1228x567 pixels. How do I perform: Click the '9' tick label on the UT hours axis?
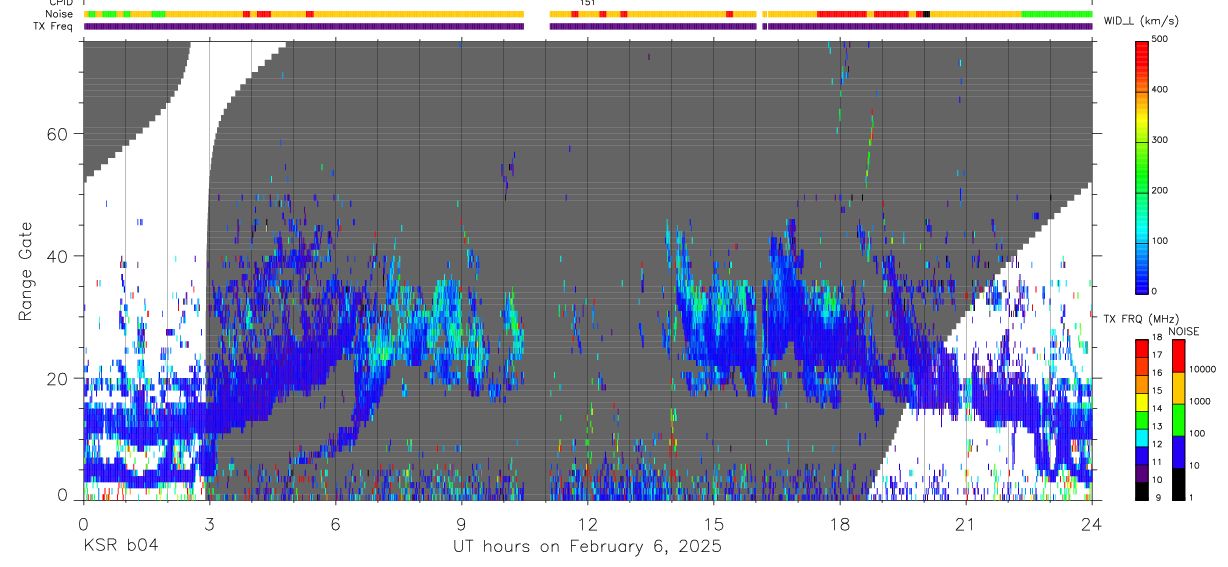461,523
